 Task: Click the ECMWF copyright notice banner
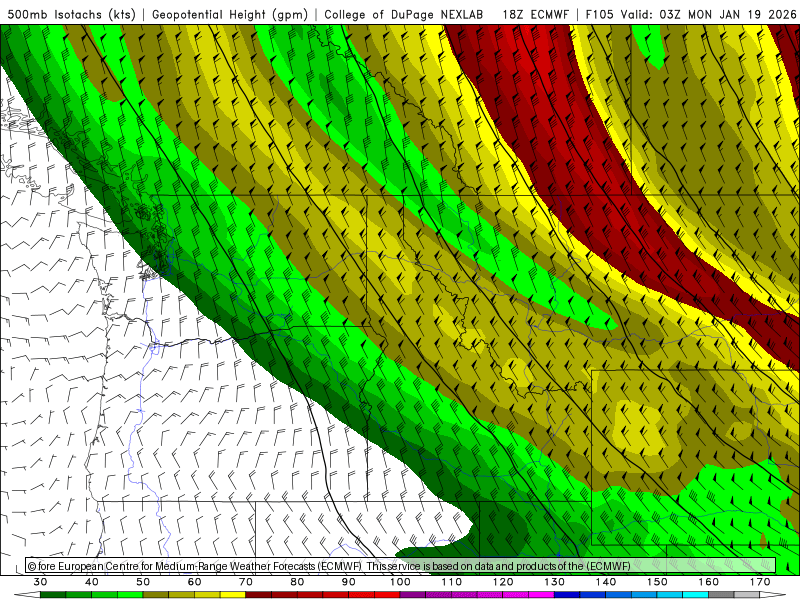(x=401, y=566)
